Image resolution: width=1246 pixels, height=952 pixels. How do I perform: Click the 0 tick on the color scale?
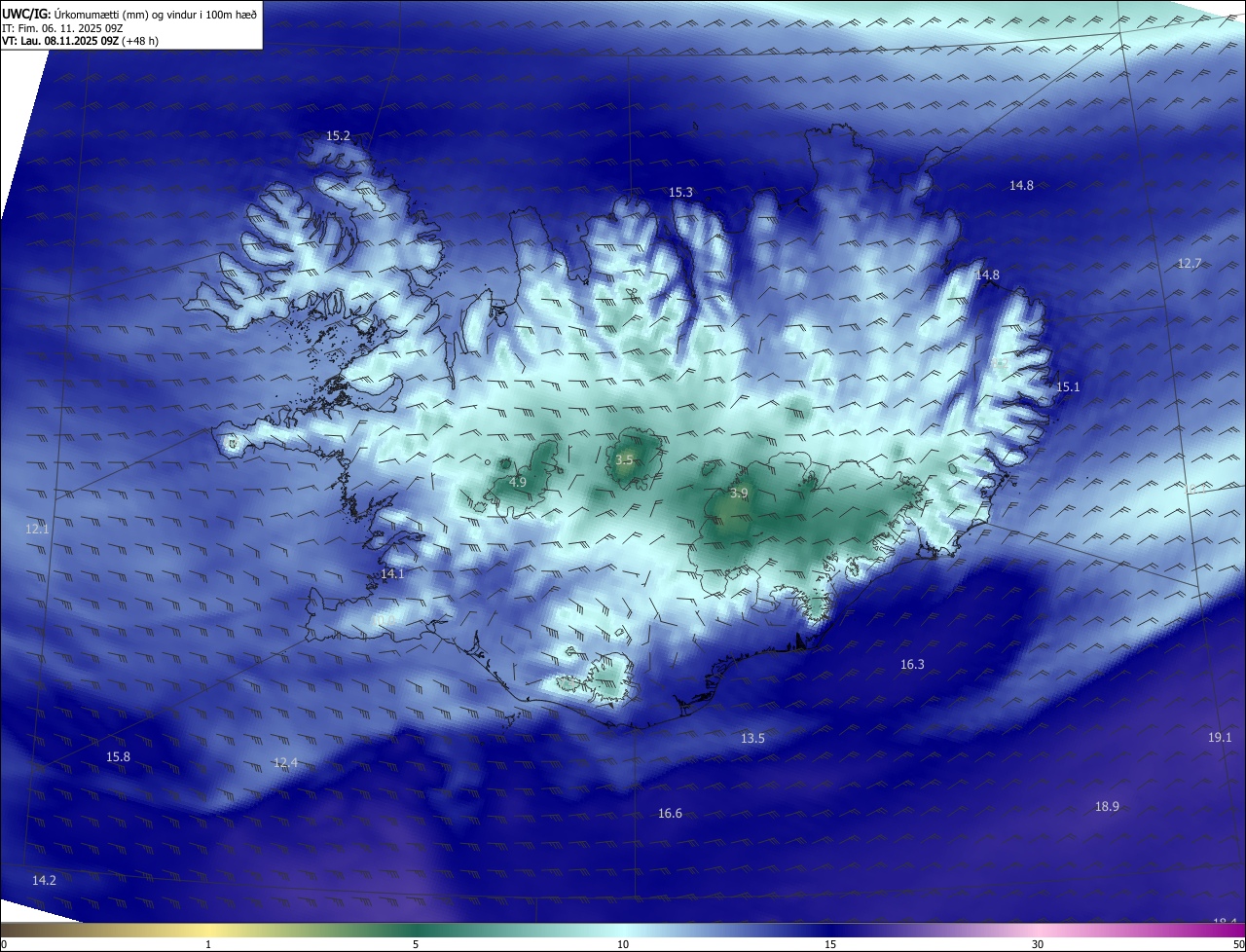[4, 944]
